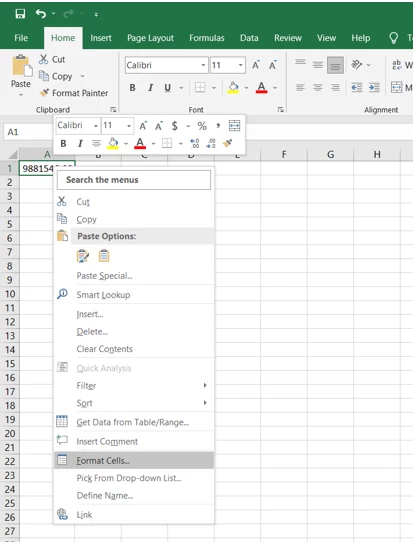Click the ribbon Borders icon
Screen dimensions: 413x542
click(200, 87)
